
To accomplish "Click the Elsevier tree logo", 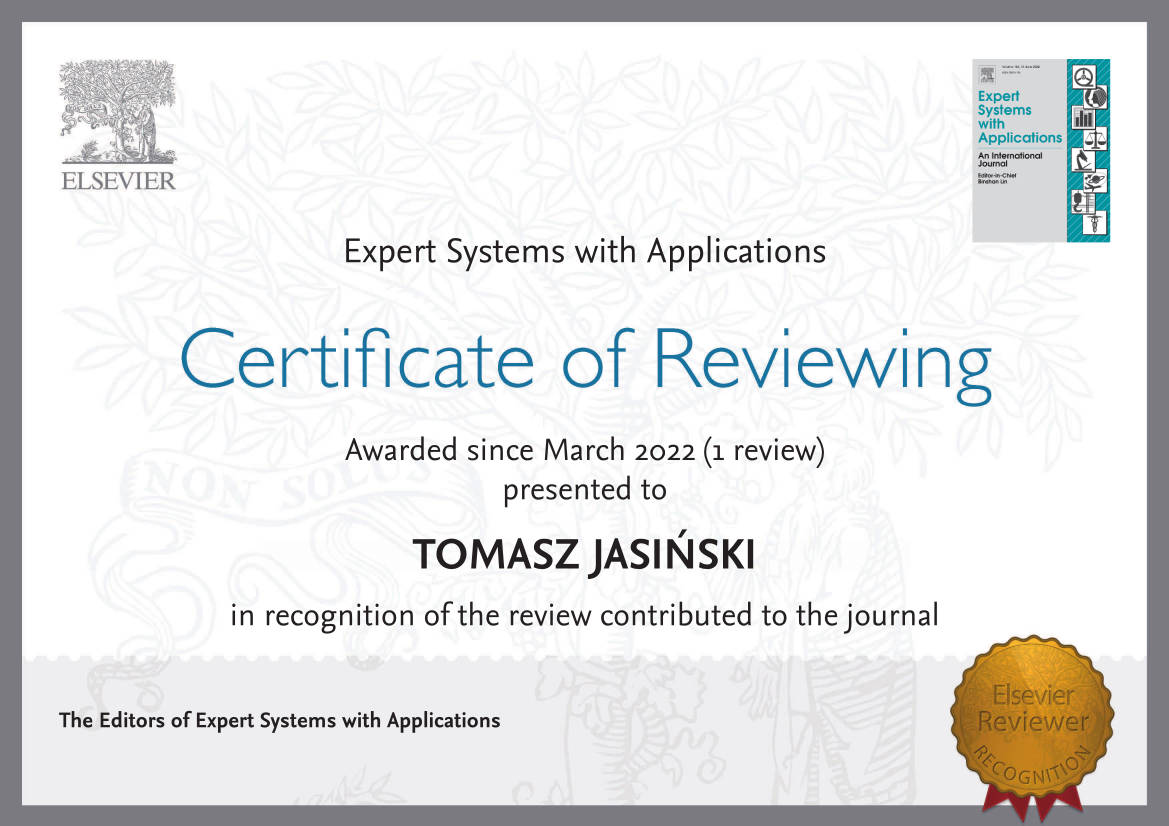I will (117, 112).
